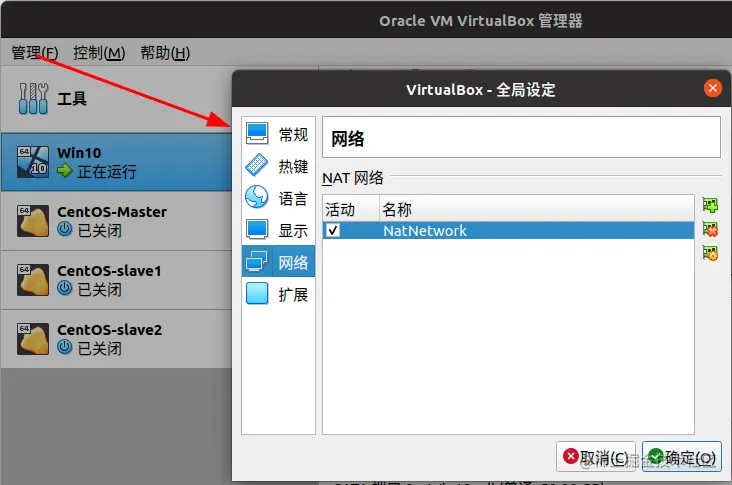Select the Win10 virtual machine

[117, 162]
